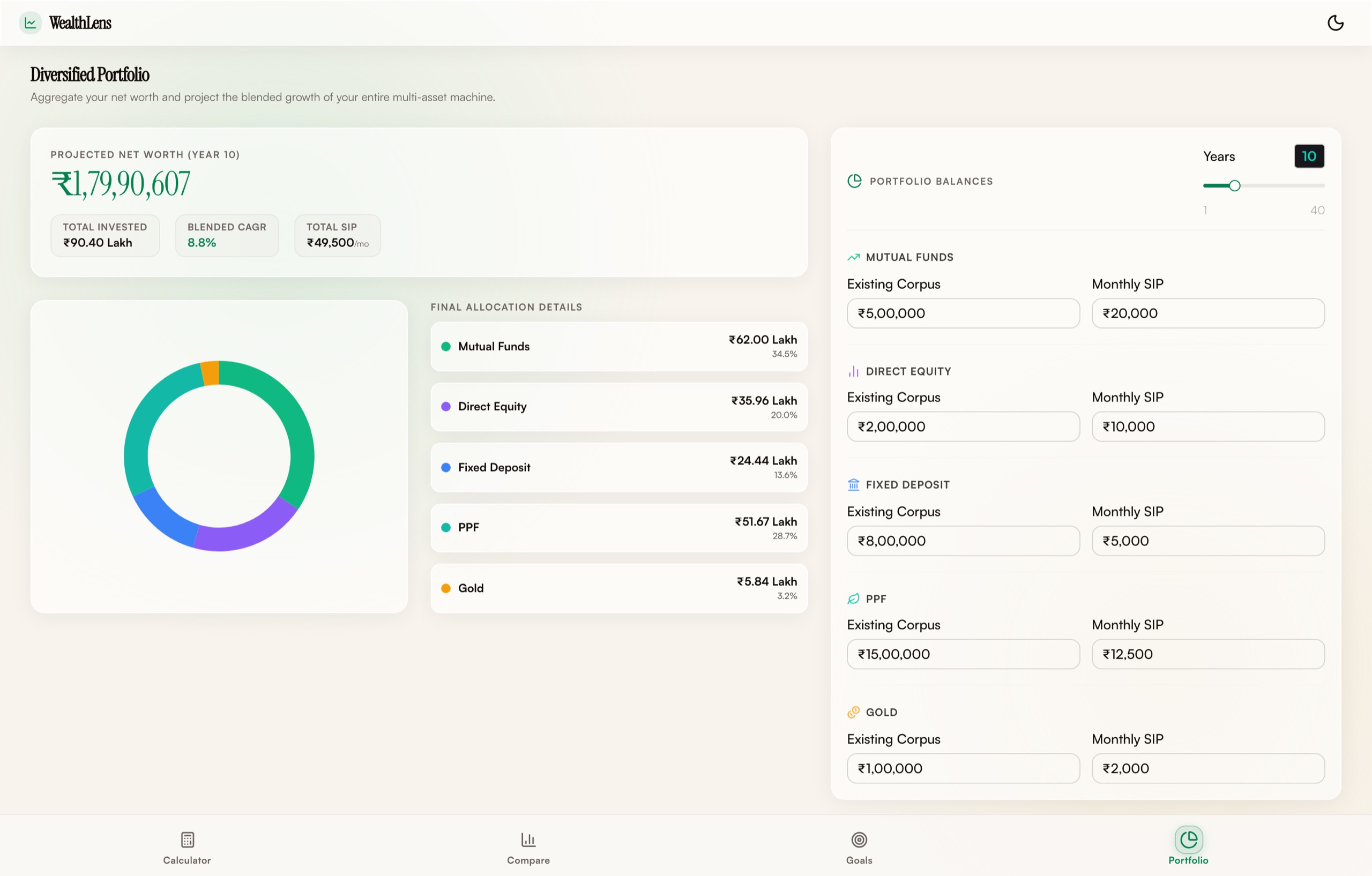The width and height of the screenshot is (1372, 876).
Task: Click the WealthLens brand name
Action: 80,23
